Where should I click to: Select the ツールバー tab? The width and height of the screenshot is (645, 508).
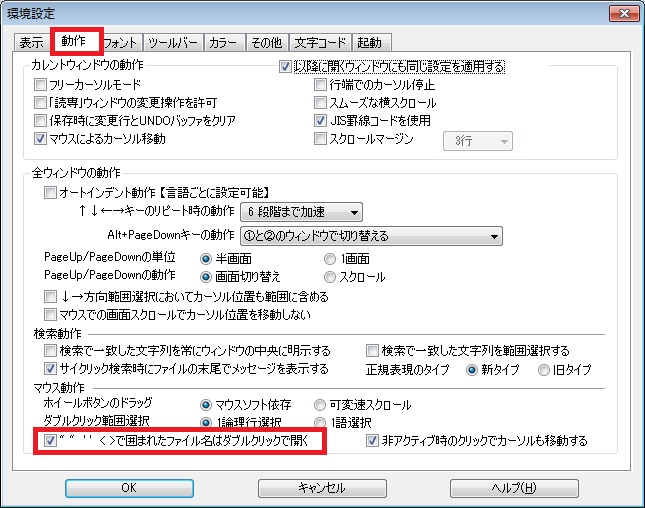point(172,43)
